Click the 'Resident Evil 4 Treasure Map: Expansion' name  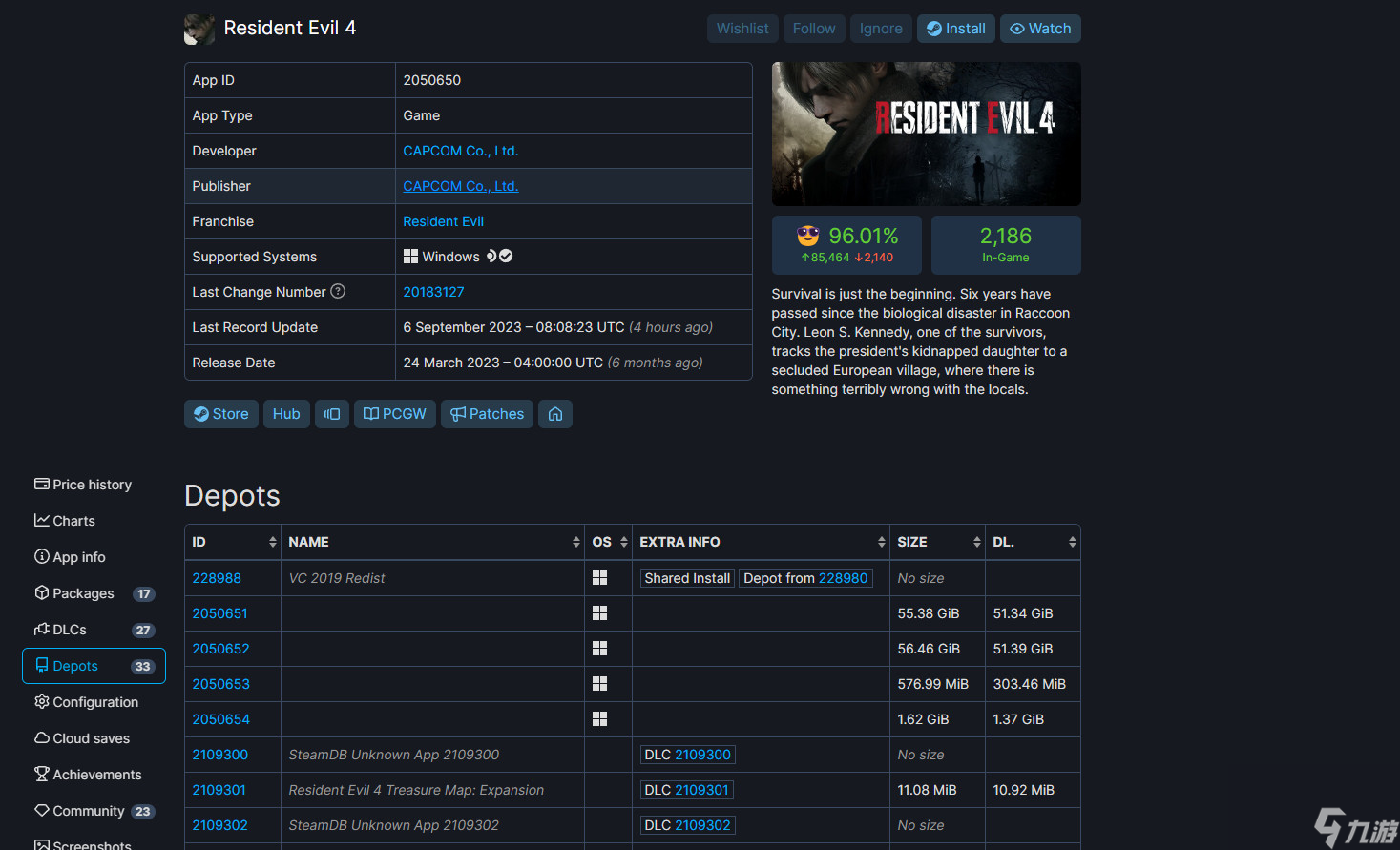(416, 790)
